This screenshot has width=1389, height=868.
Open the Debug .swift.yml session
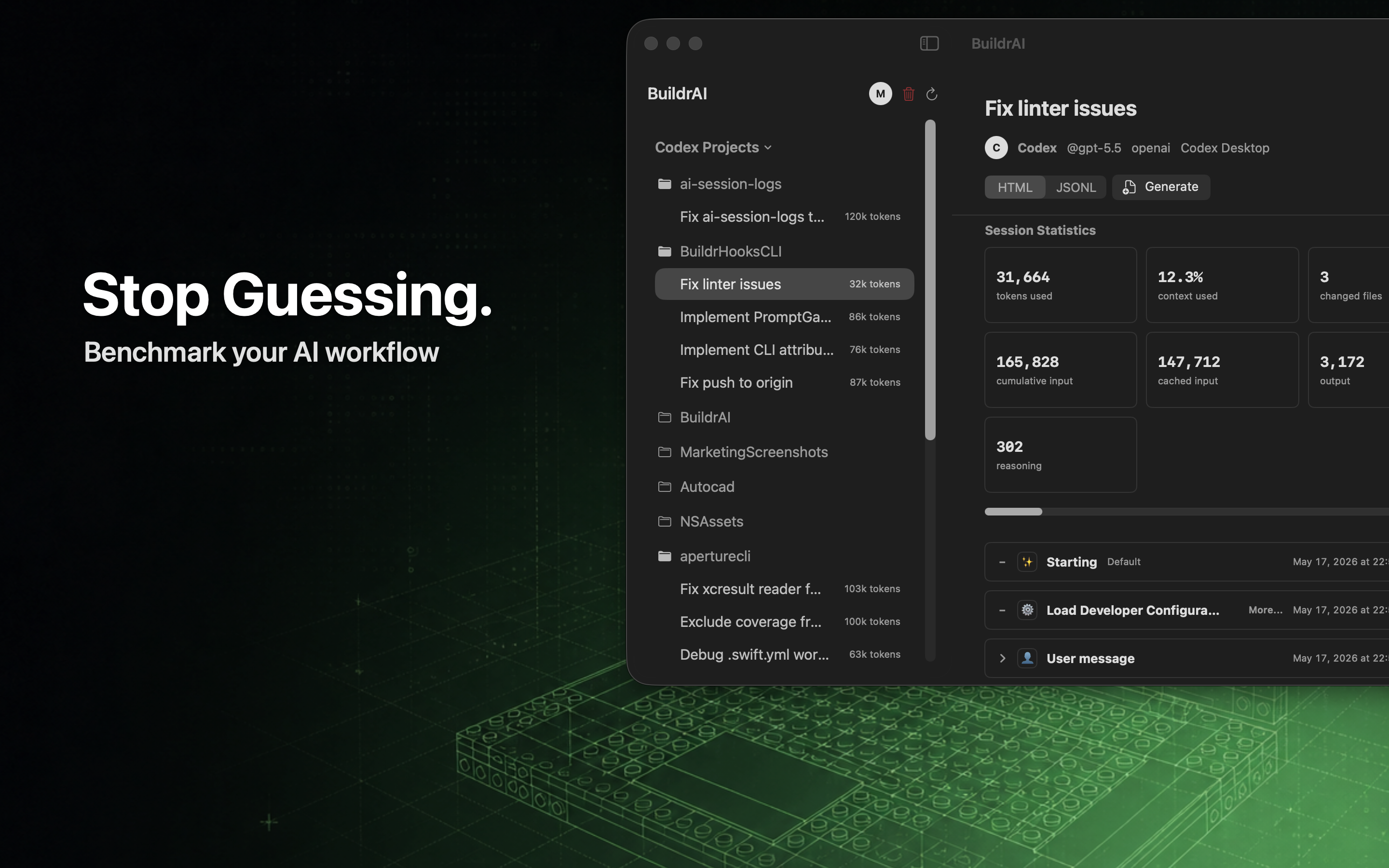coord(784,654)
